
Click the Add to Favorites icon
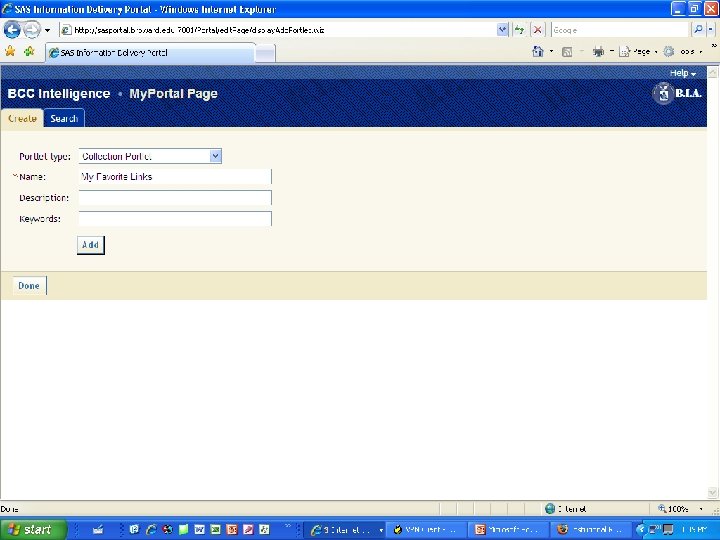tap(29, 51)
